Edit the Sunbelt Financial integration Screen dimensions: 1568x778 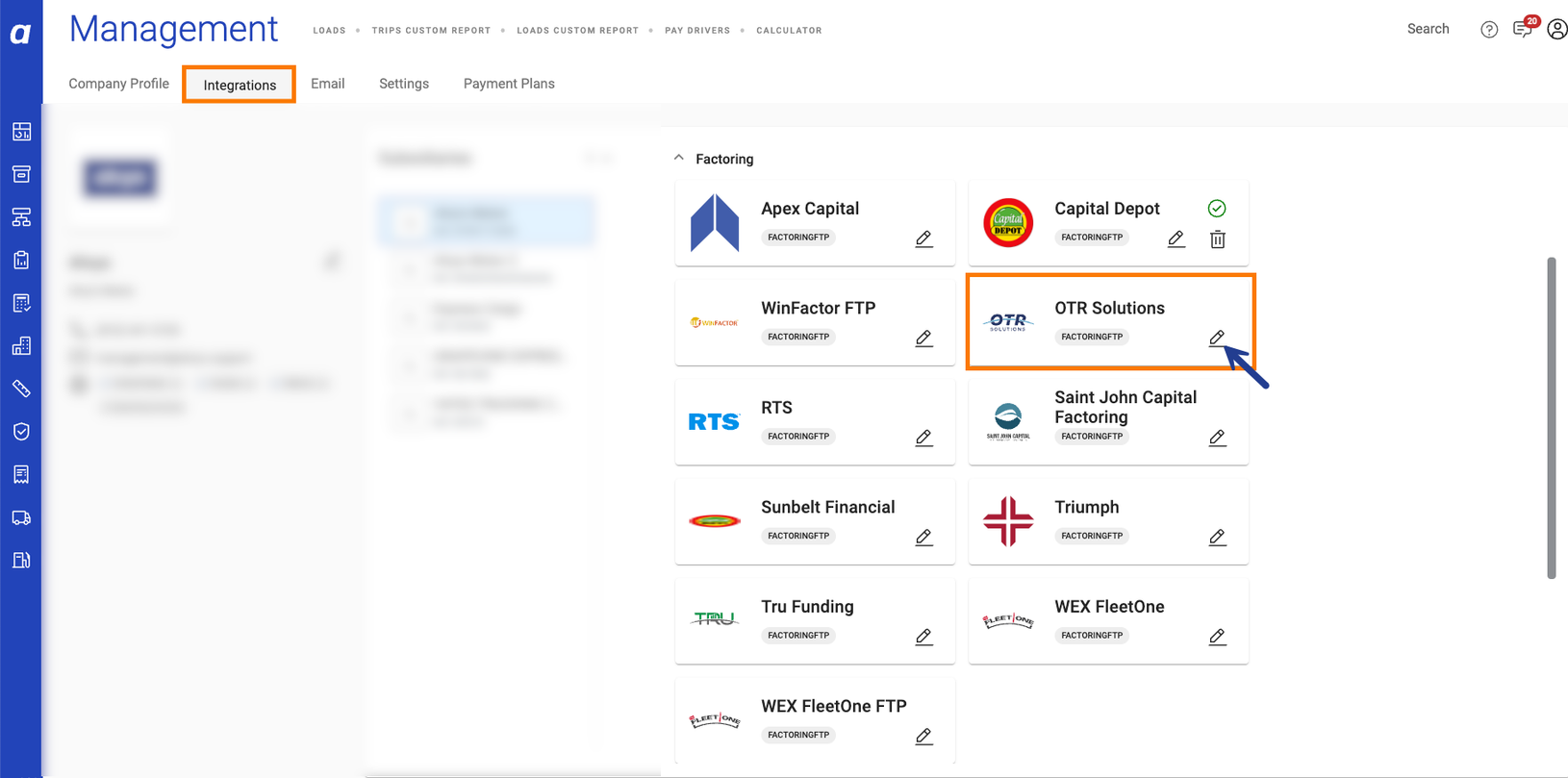(923, 538)
